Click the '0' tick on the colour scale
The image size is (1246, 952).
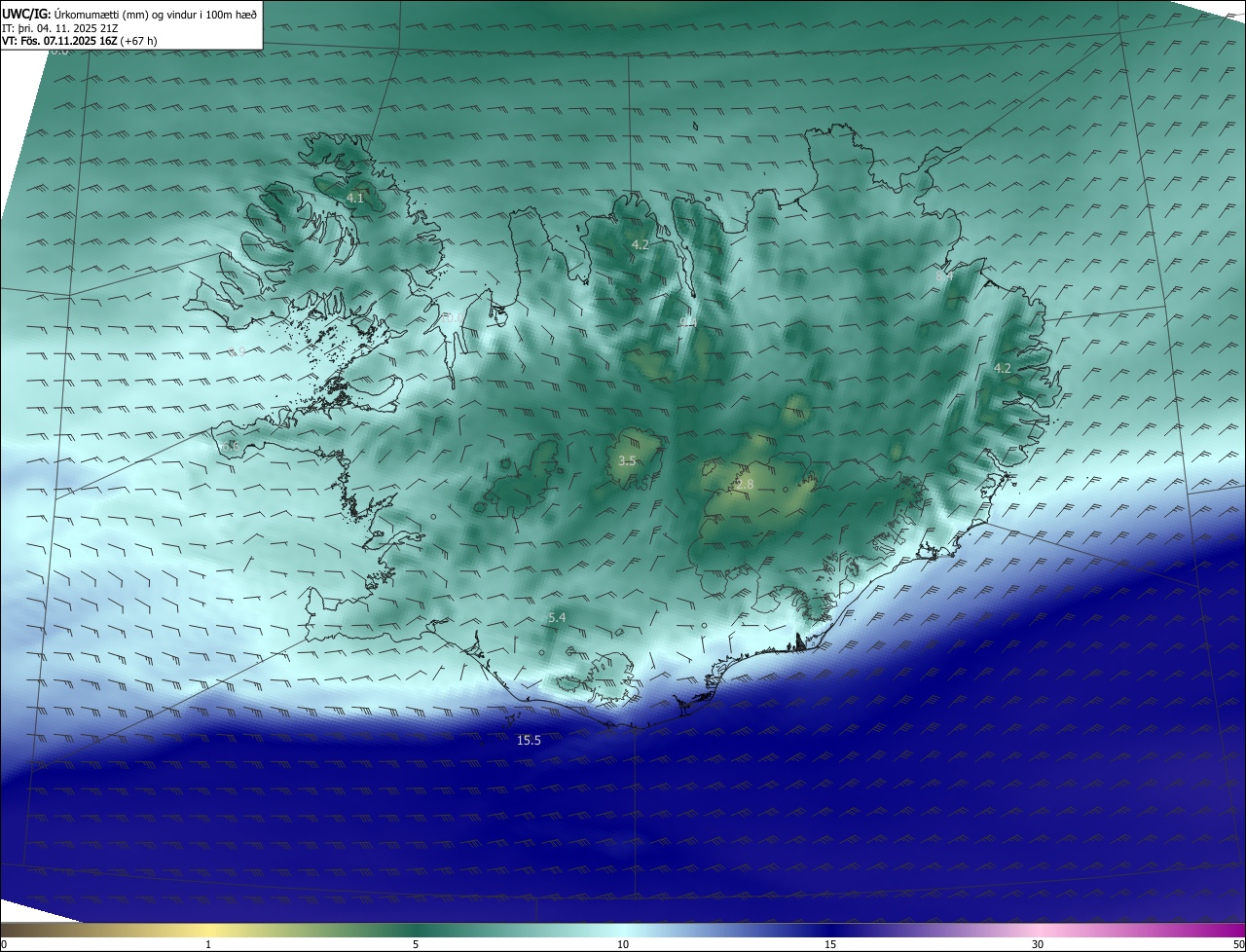[x=4, y=944]
